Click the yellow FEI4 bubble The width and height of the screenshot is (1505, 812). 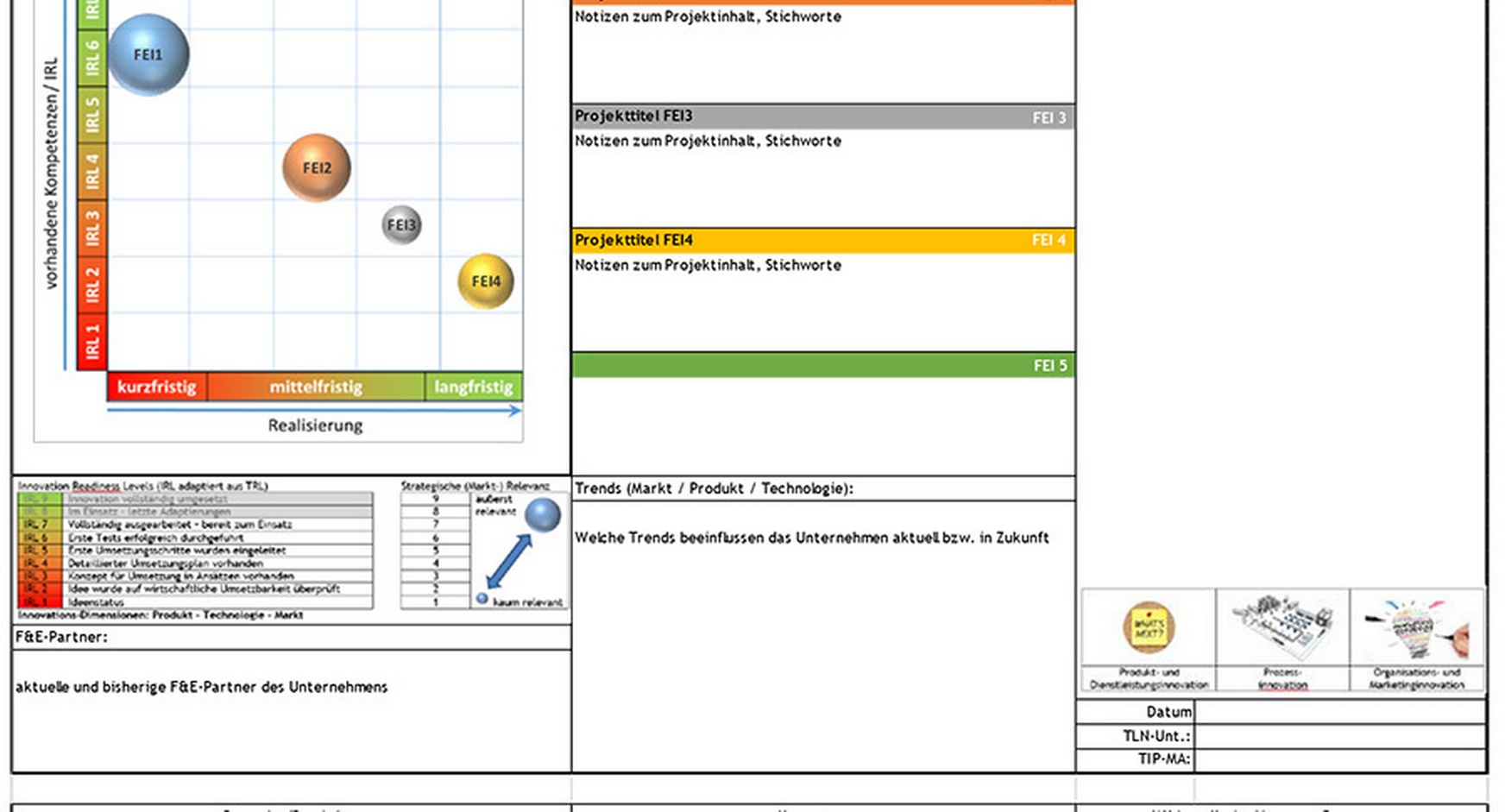click(x=486, y=281)
